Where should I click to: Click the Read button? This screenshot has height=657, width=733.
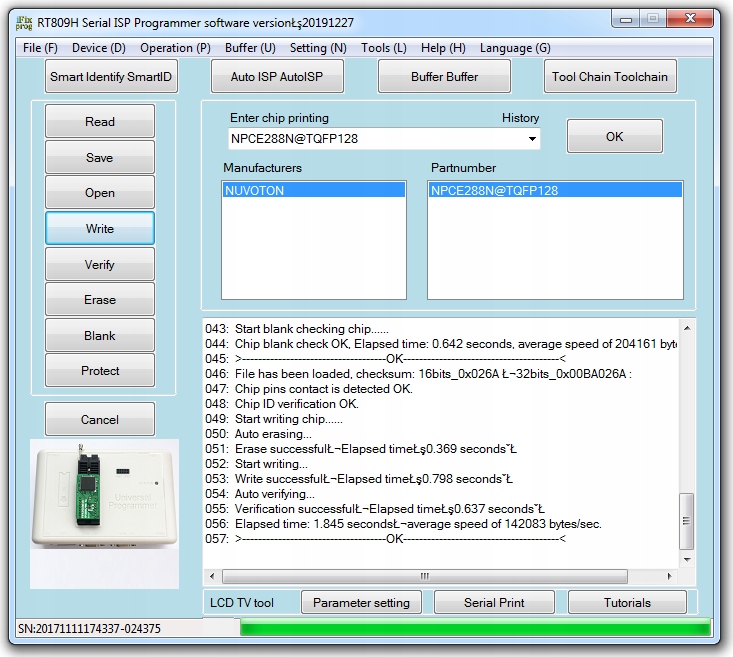pos(100,122)
